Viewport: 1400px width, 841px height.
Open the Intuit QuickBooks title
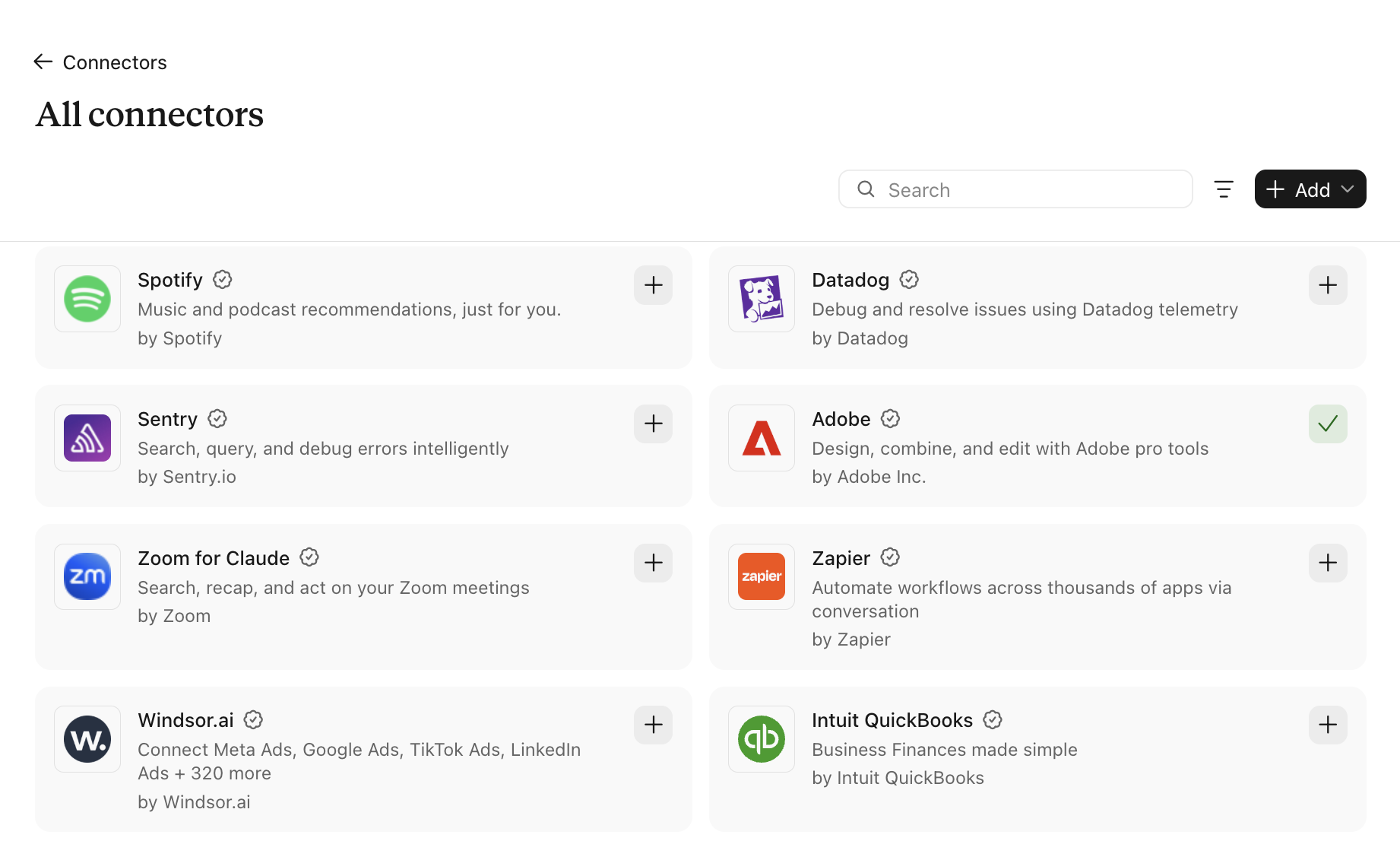coord(892,720)
